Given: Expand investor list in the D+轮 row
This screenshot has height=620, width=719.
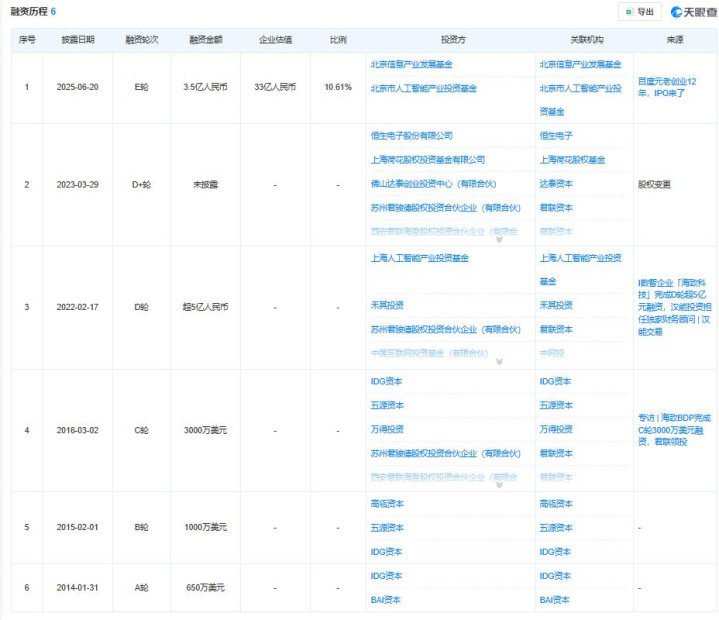Looking at the screenshot, I should point(498,239).
